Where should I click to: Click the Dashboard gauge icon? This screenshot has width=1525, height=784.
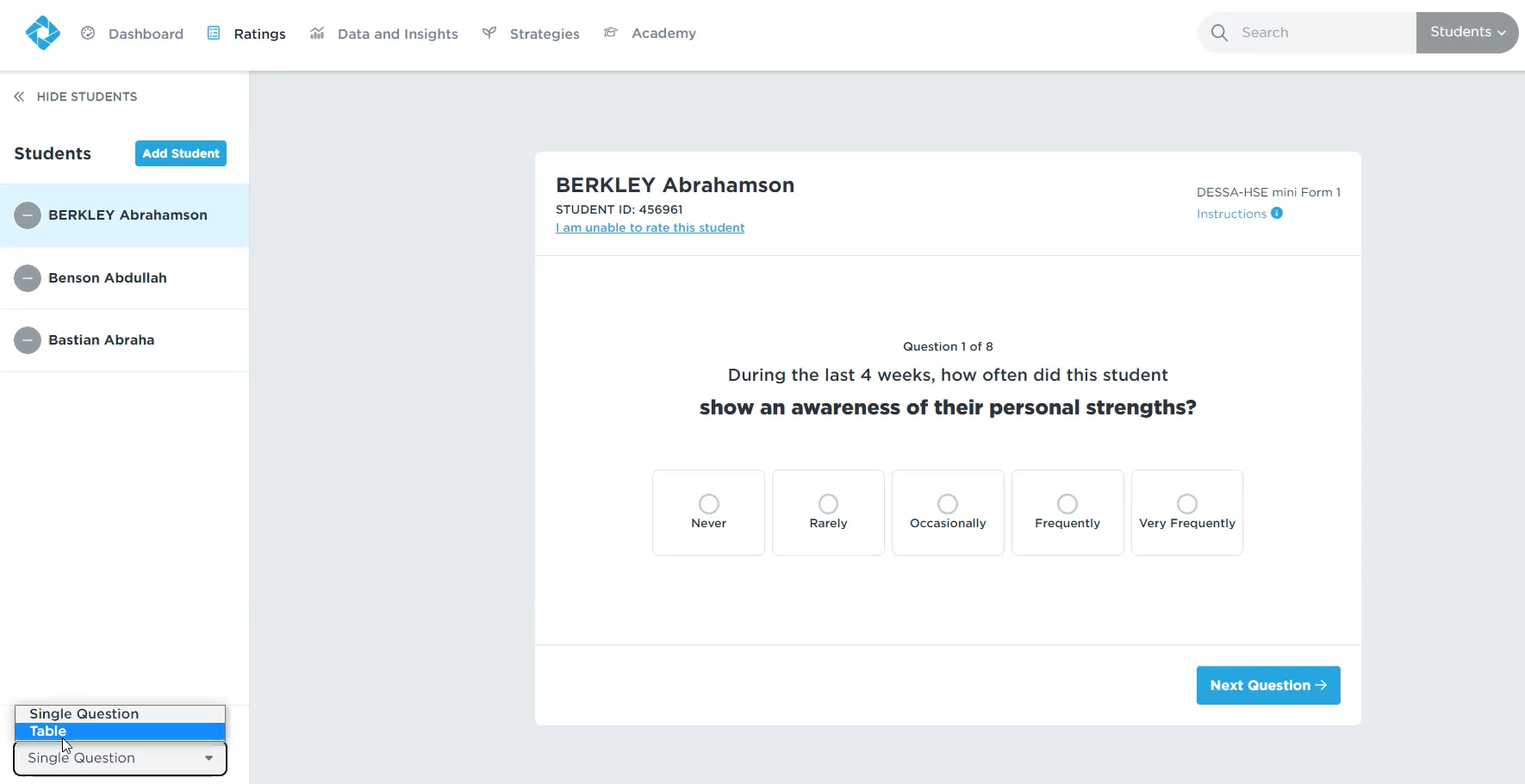pos(88,33)
